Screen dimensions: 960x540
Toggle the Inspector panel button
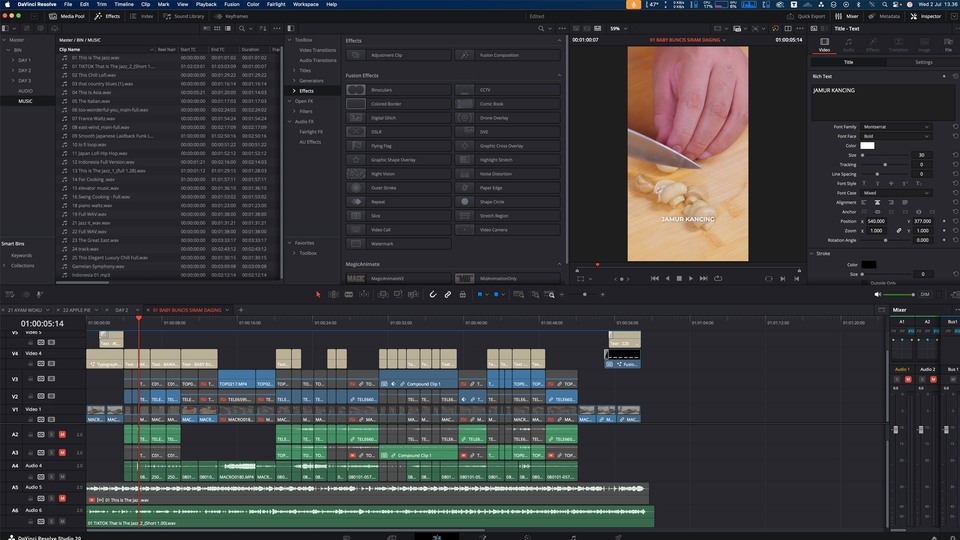tap(926, 17)
